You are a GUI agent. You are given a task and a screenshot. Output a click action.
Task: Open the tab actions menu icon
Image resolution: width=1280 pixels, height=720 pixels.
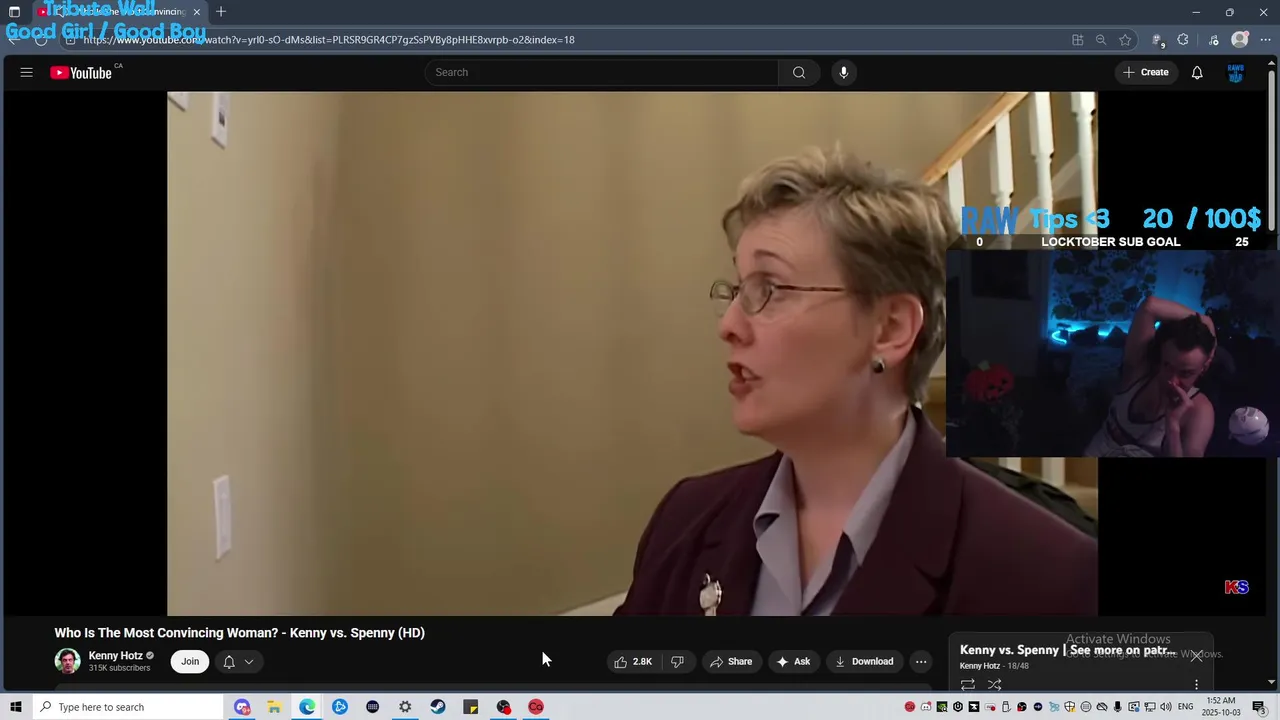pyautogui.click(x=14, y=12)
